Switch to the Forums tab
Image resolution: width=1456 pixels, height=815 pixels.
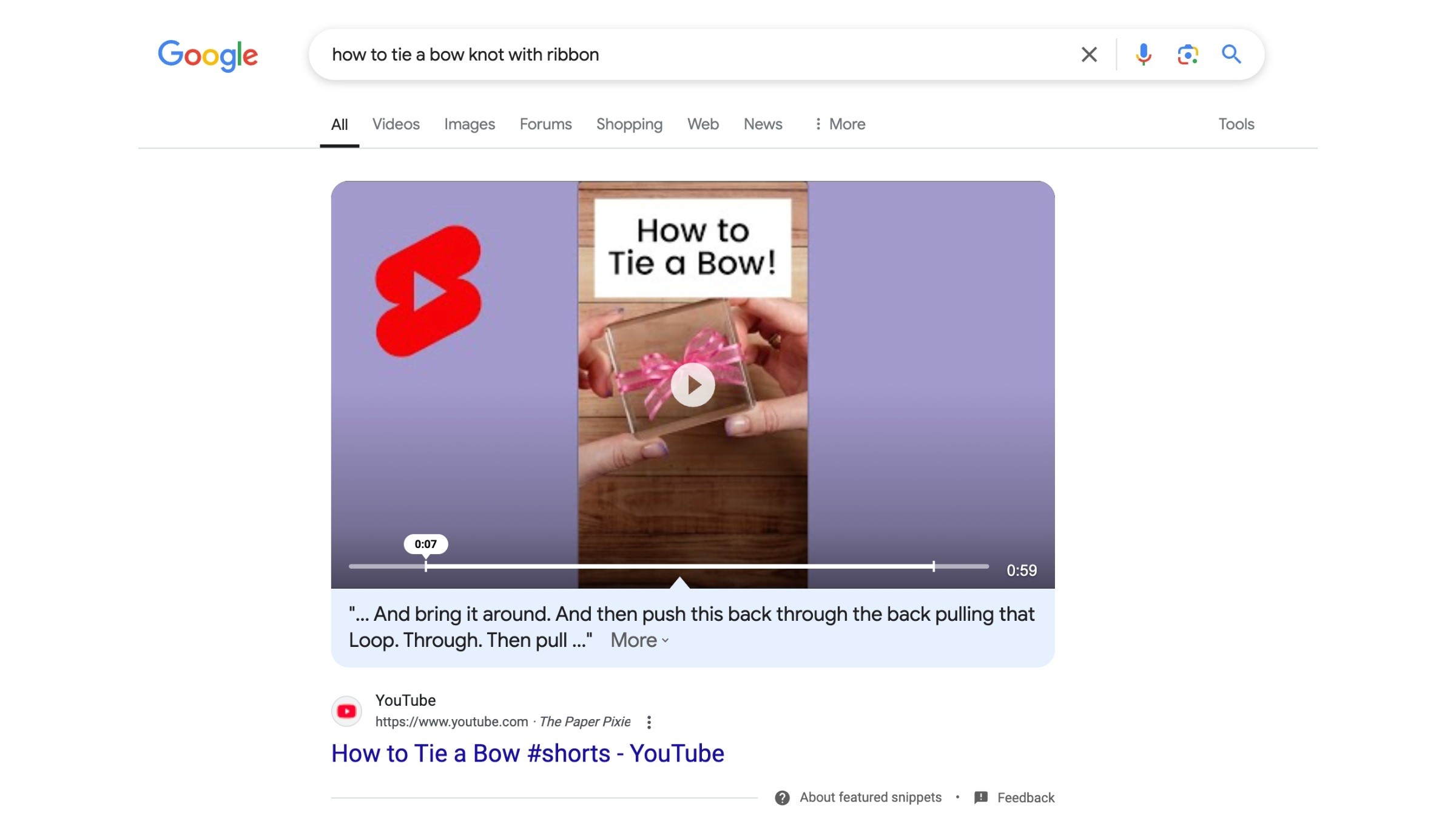pyautogui.click(x=546, y=124)
